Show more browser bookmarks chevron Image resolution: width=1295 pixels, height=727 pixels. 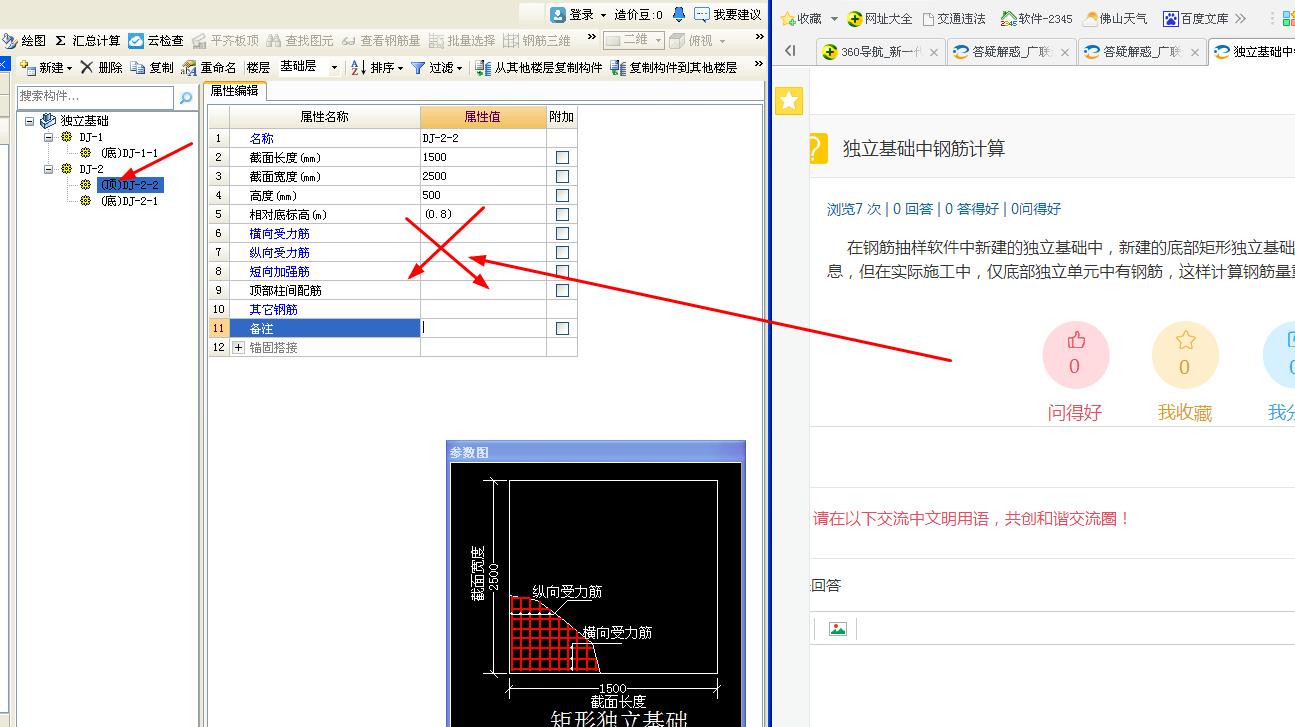[x=1241, y=18]
